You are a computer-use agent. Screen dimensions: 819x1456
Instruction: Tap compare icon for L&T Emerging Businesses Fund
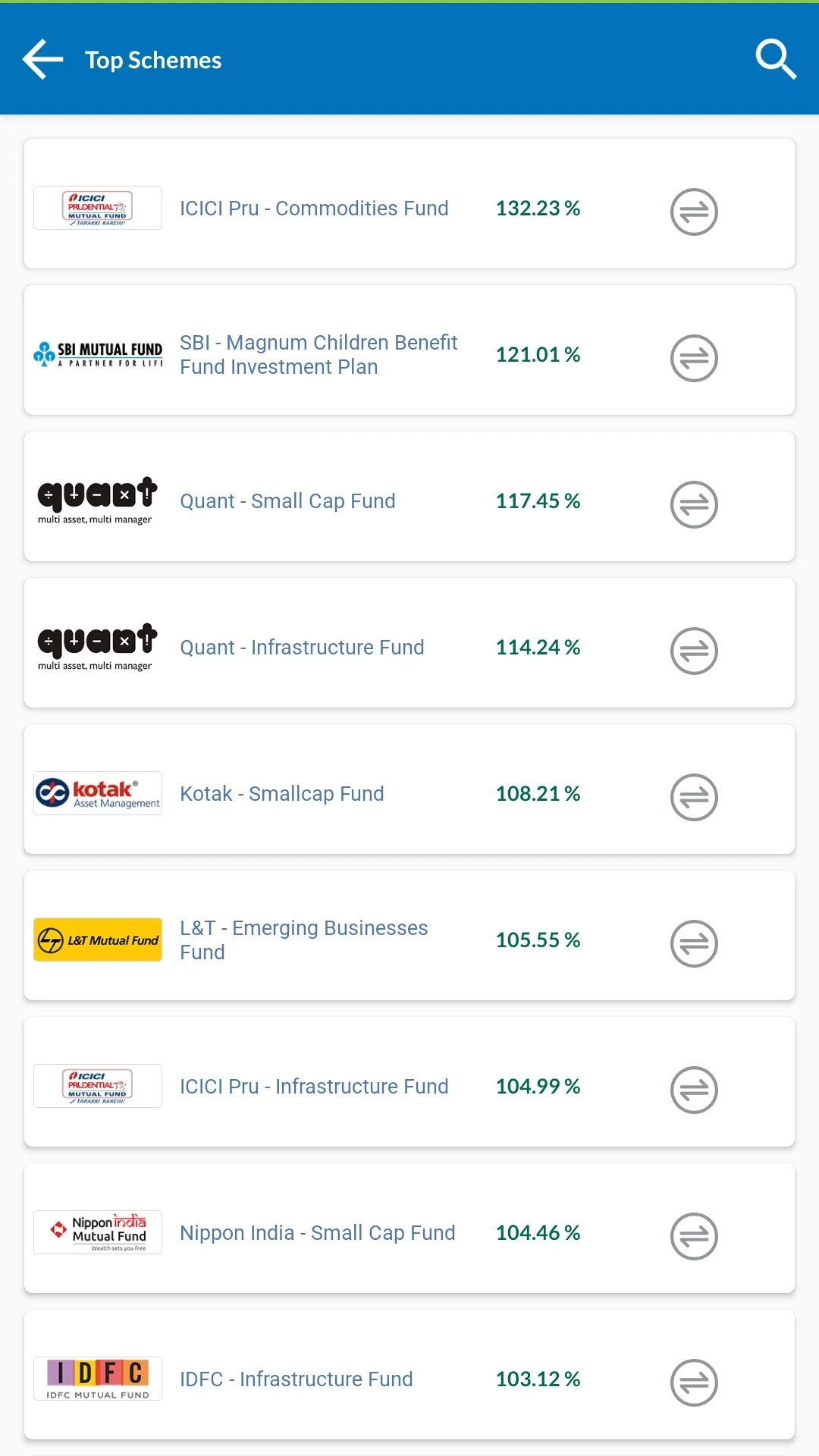pos(694,943)
